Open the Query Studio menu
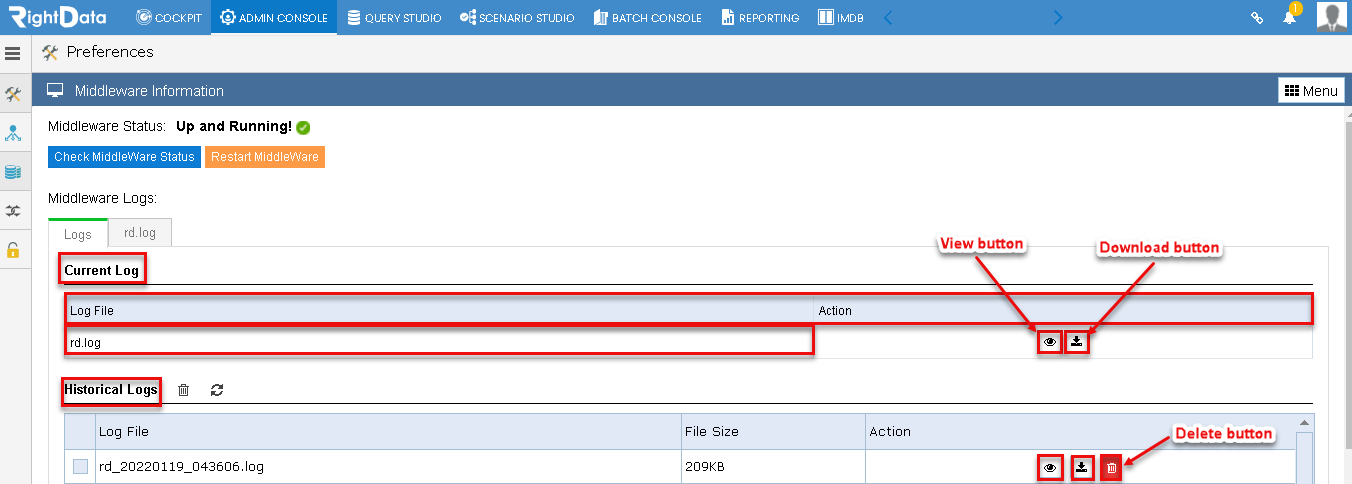 click(394, 17)
